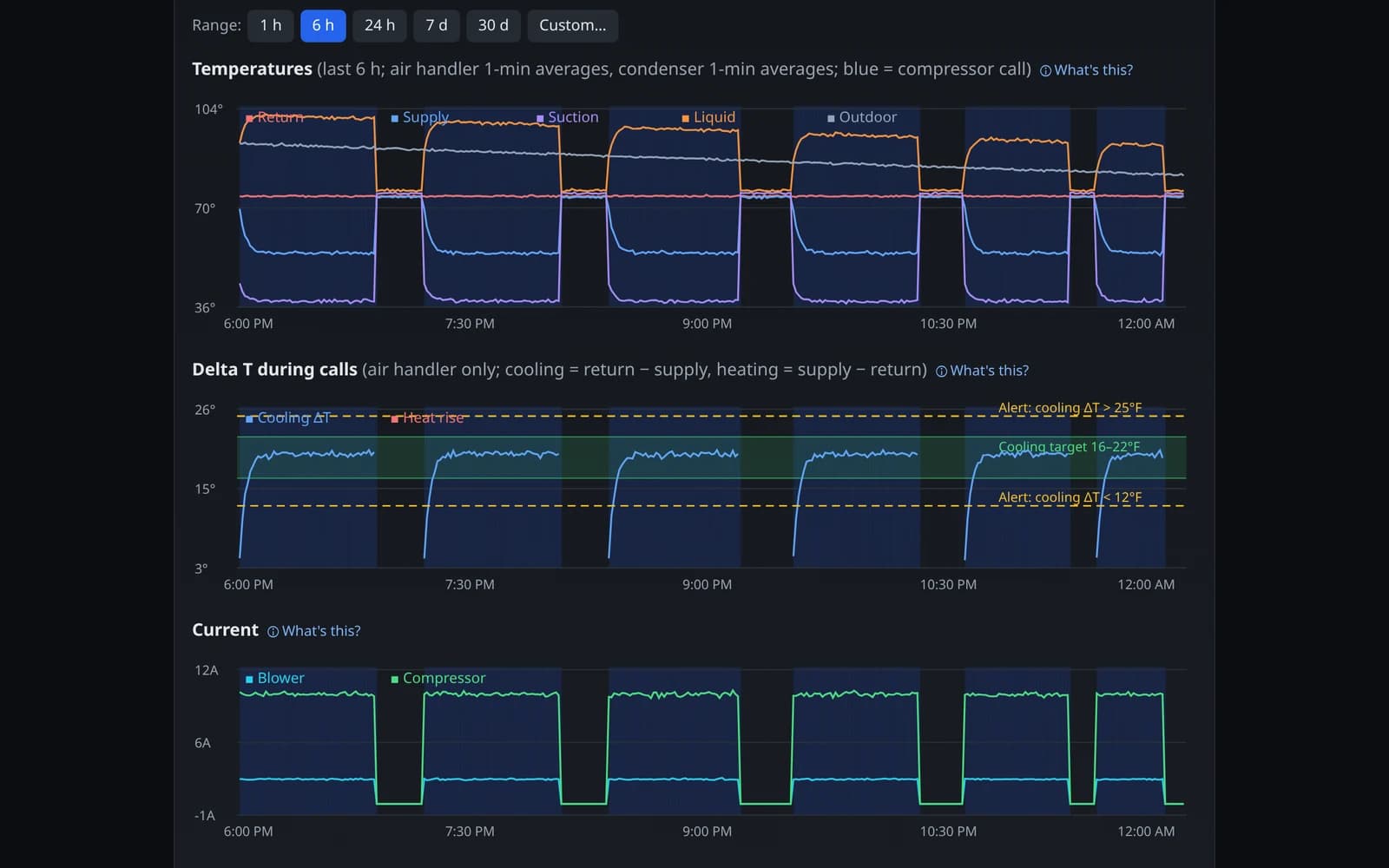Click the green Compressor legend color square
The image size is (1389, 868).
[394, 679]
